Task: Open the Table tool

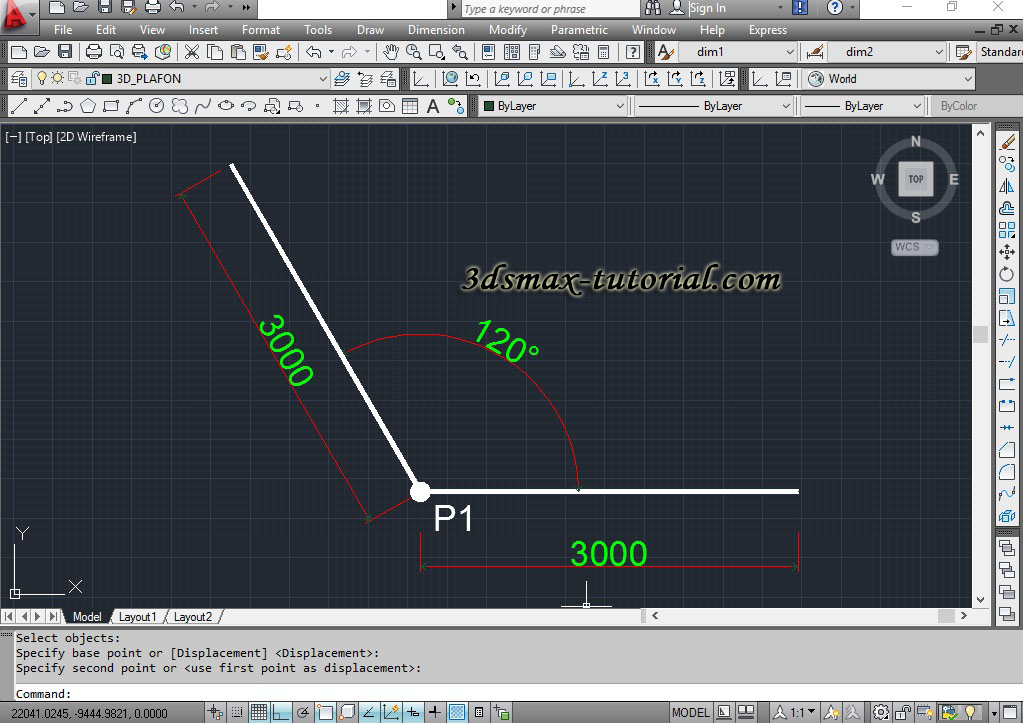Action: [410, 106]
